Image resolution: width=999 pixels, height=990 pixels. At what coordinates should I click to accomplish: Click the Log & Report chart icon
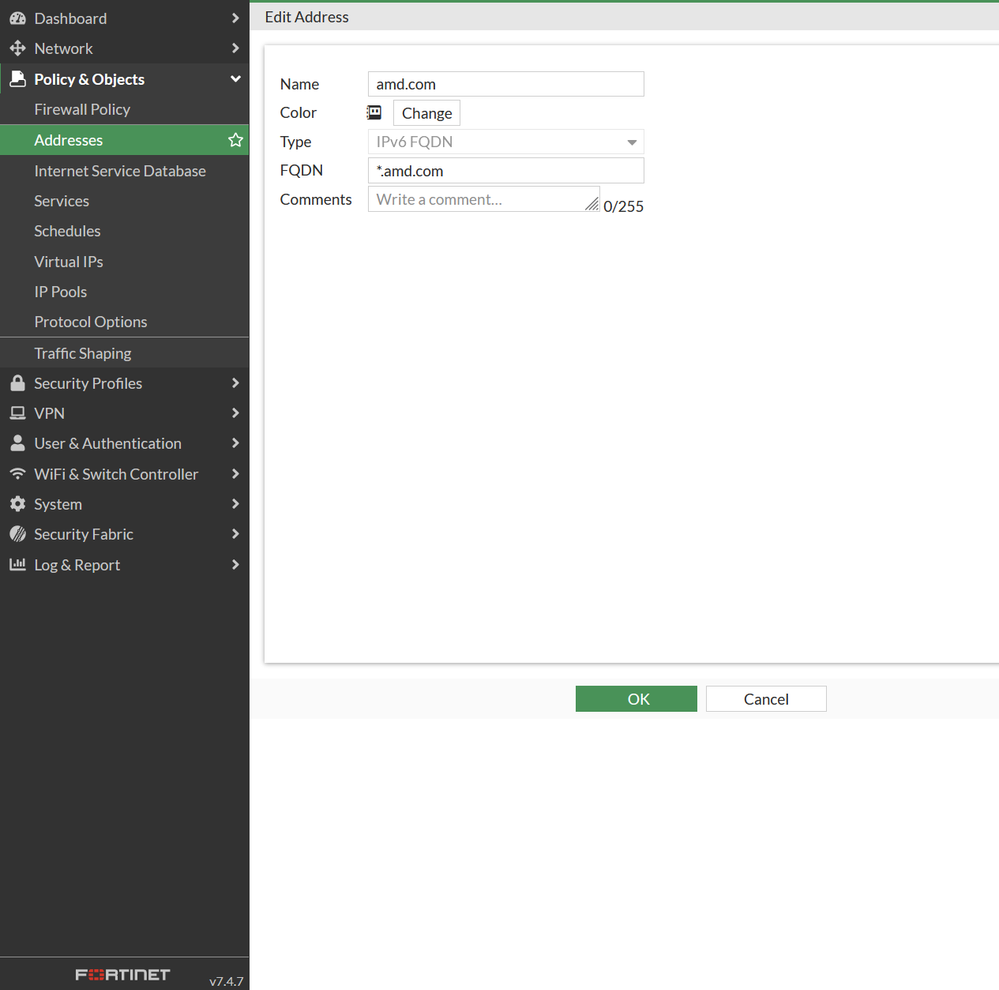click(x=18, y=564)
